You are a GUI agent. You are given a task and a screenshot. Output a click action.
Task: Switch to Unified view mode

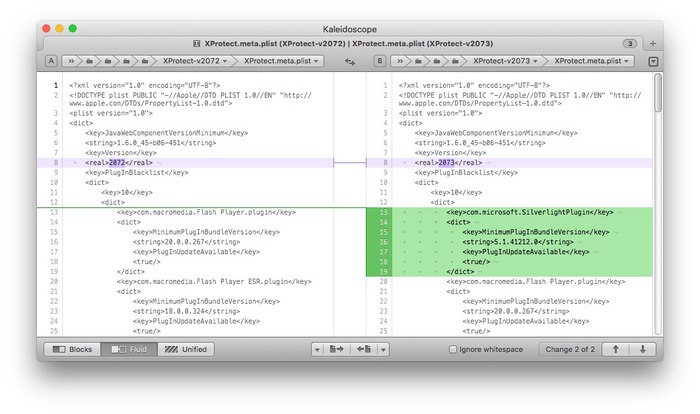tap(186, 349)
